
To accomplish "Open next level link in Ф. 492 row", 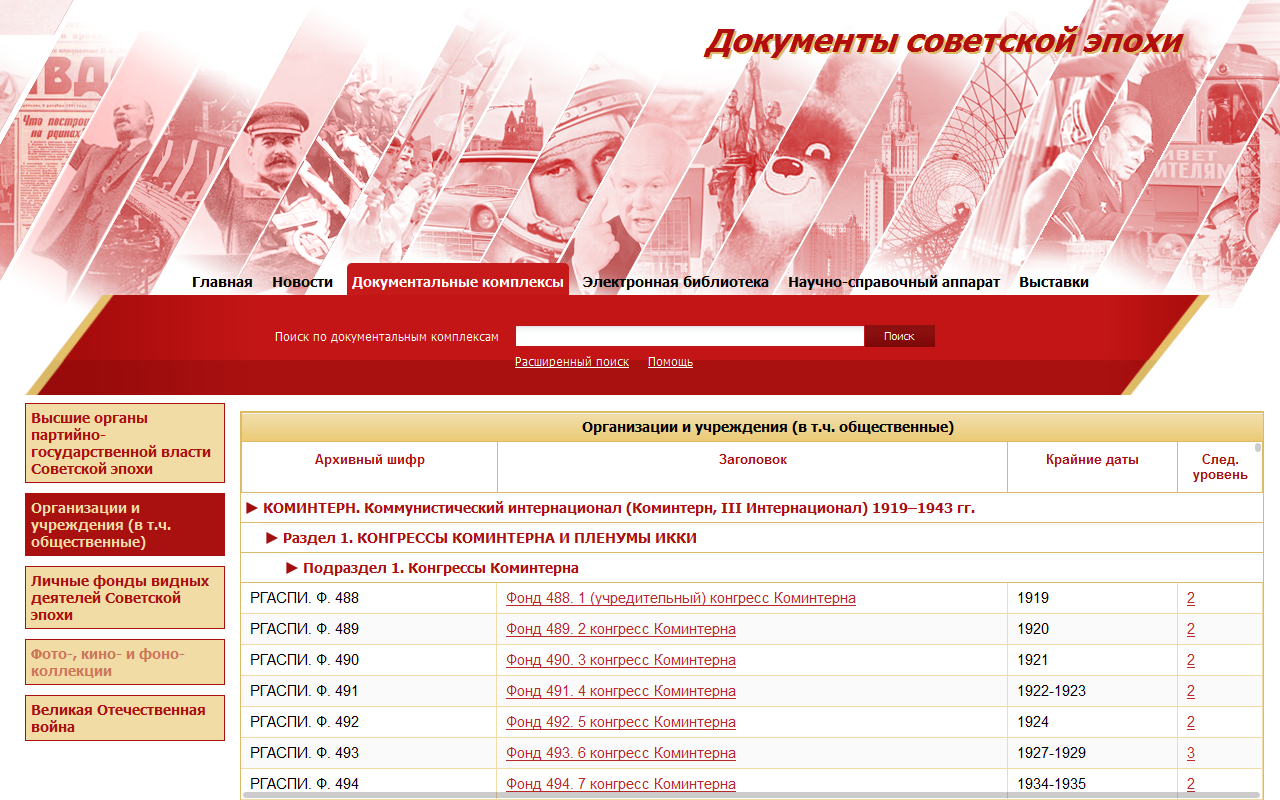I will (x=1191, y=722).
